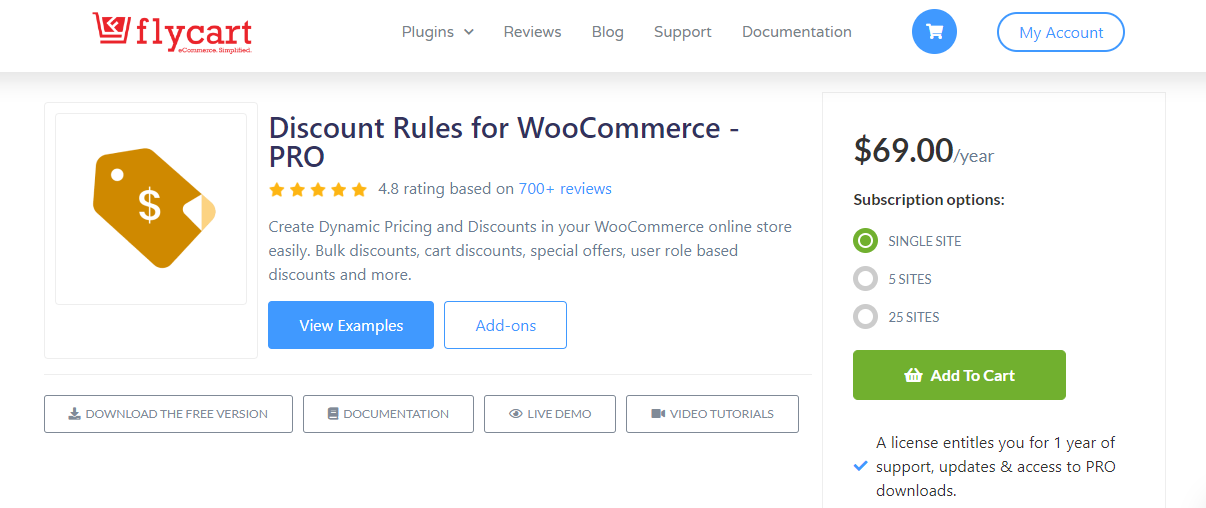Image resolution: width=1206 pixels, height=508 pixels.
Task: Click the download icon for free version
Action: [x=74, y=414]
